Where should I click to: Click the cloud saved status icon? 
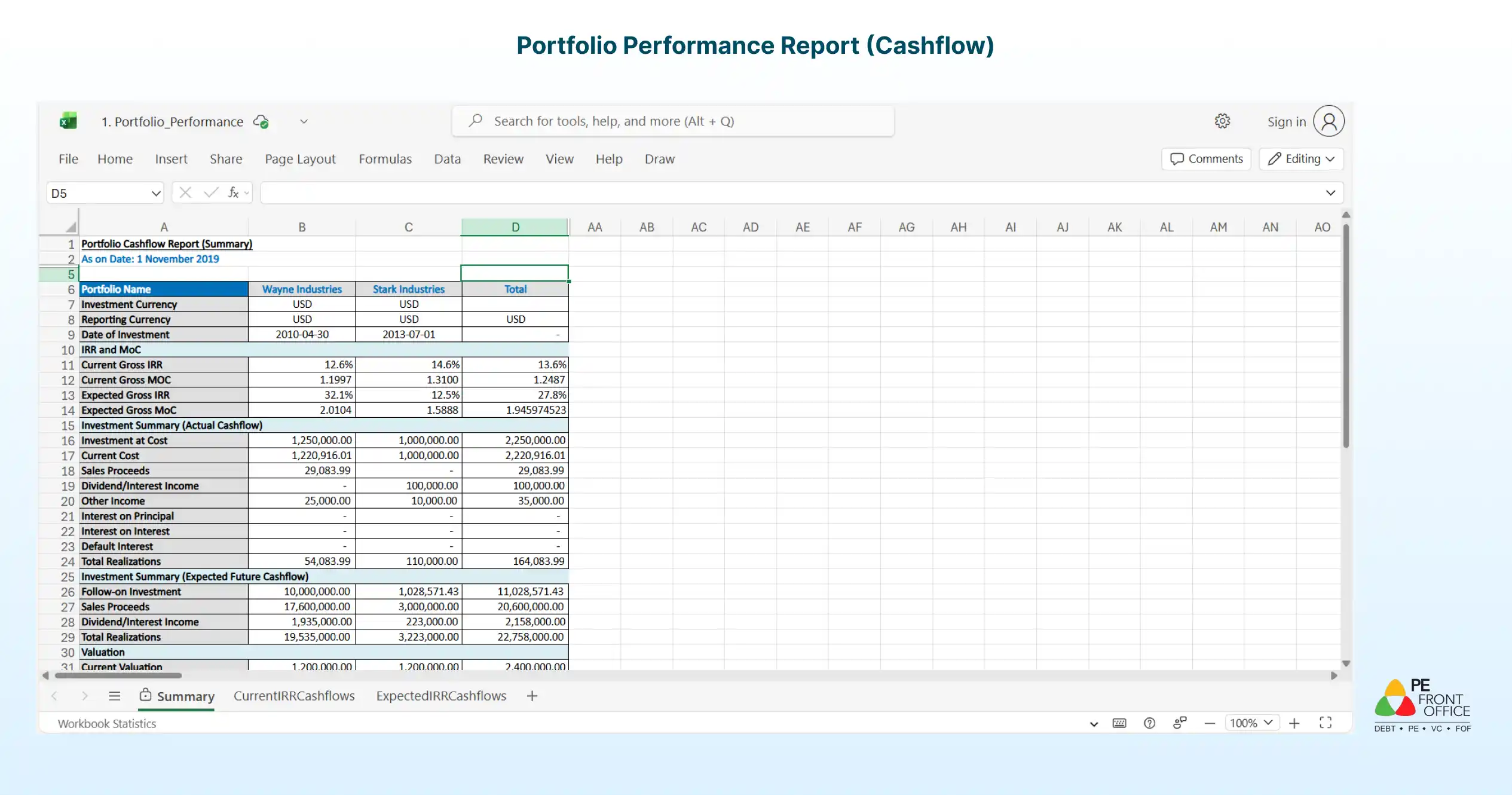click(261, 121)
